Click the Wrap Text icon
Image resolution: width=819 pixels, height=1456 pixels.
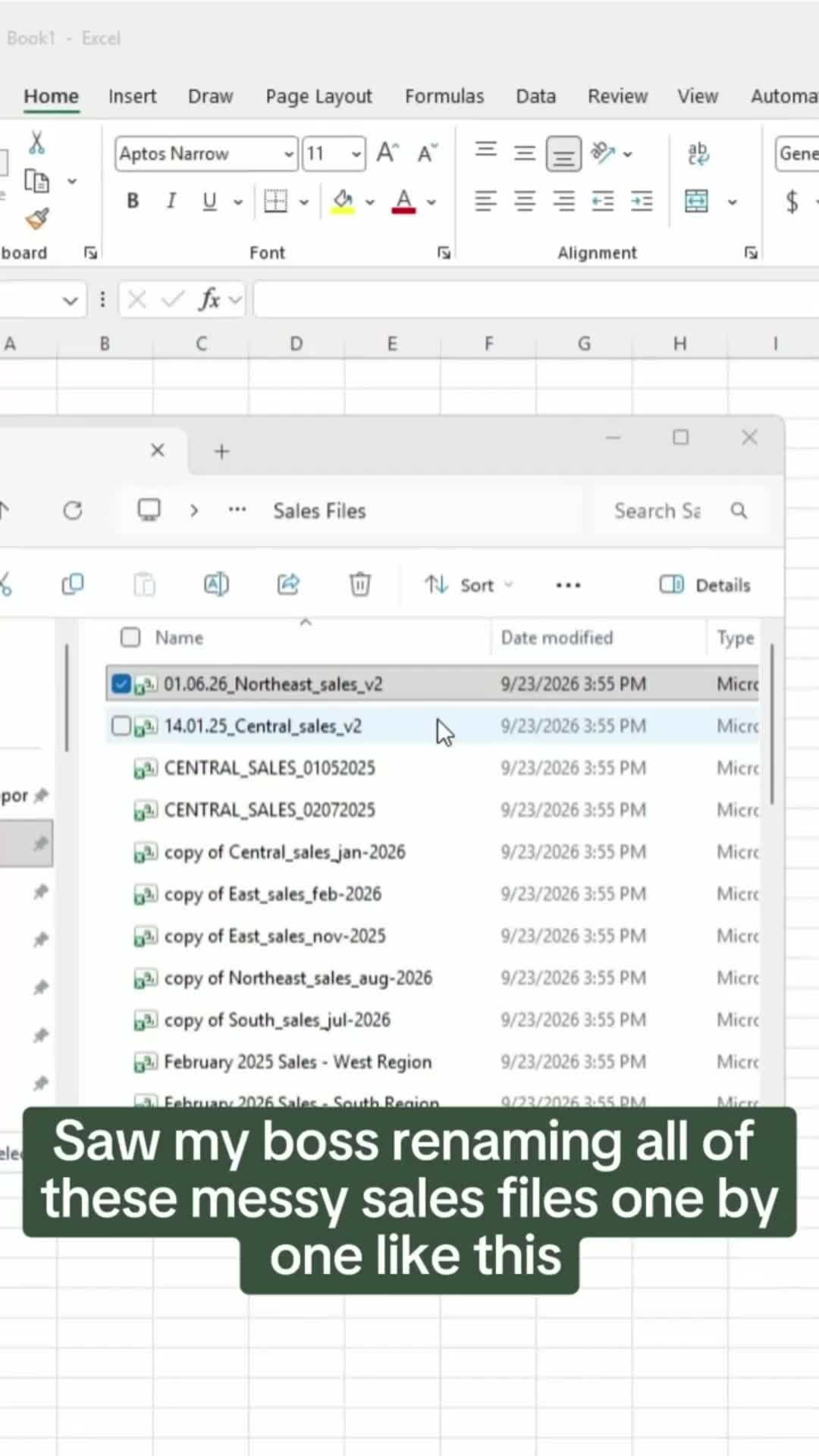pos(698,154)
